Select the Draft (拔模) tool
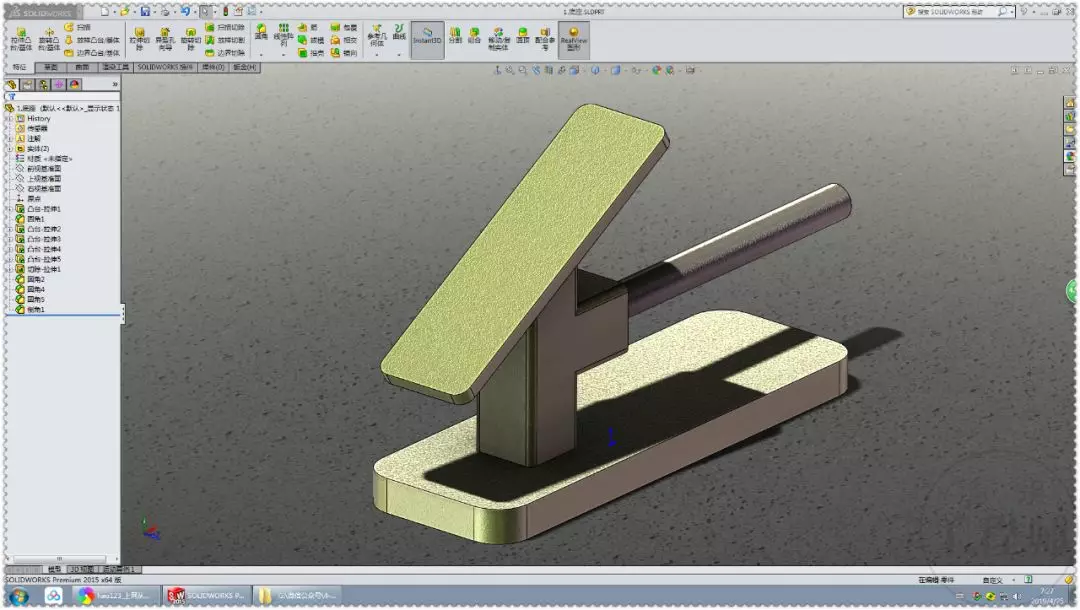 (x=311, y=40)
